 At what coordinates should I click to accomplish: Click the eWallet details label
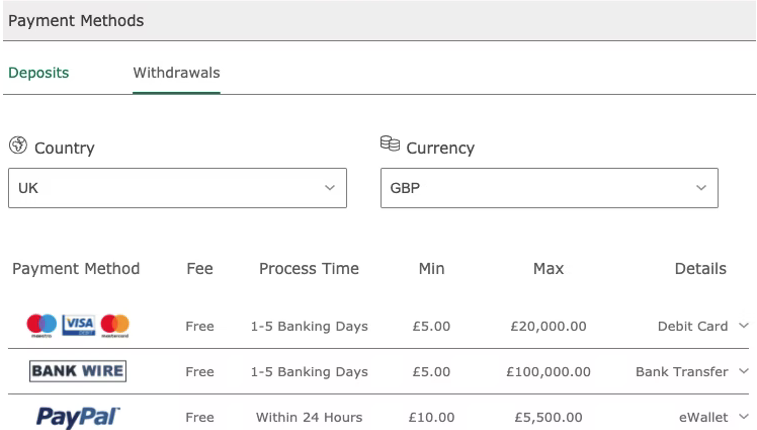pyautogui.click(x=703, y=417)
